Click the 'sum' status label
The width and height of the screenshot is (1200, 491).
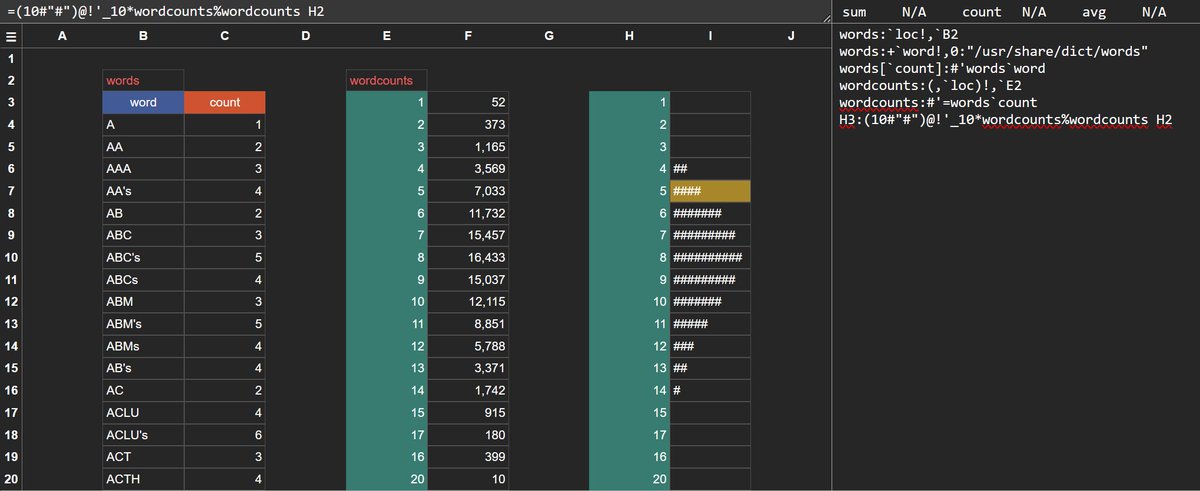854,12
